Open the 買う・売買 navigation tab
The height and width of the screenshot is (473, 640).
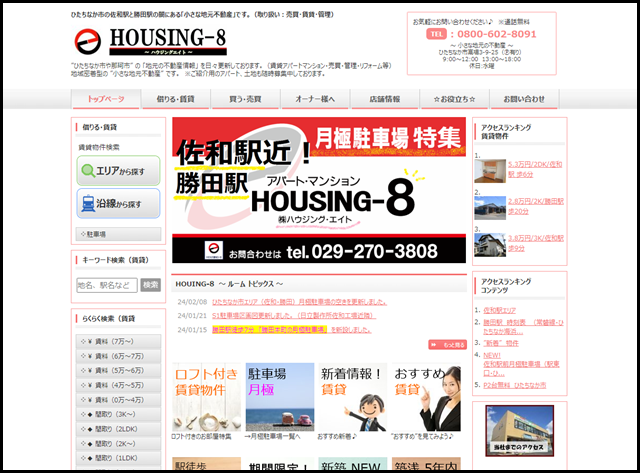(245, 99)
